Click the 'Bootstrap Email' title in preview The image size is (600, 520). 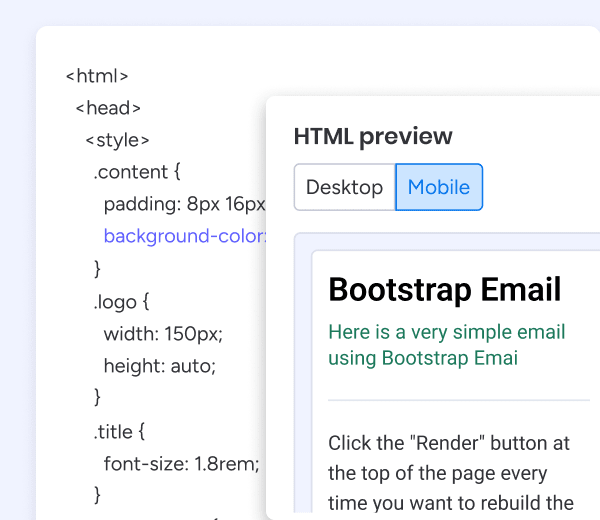coord(445,290)
